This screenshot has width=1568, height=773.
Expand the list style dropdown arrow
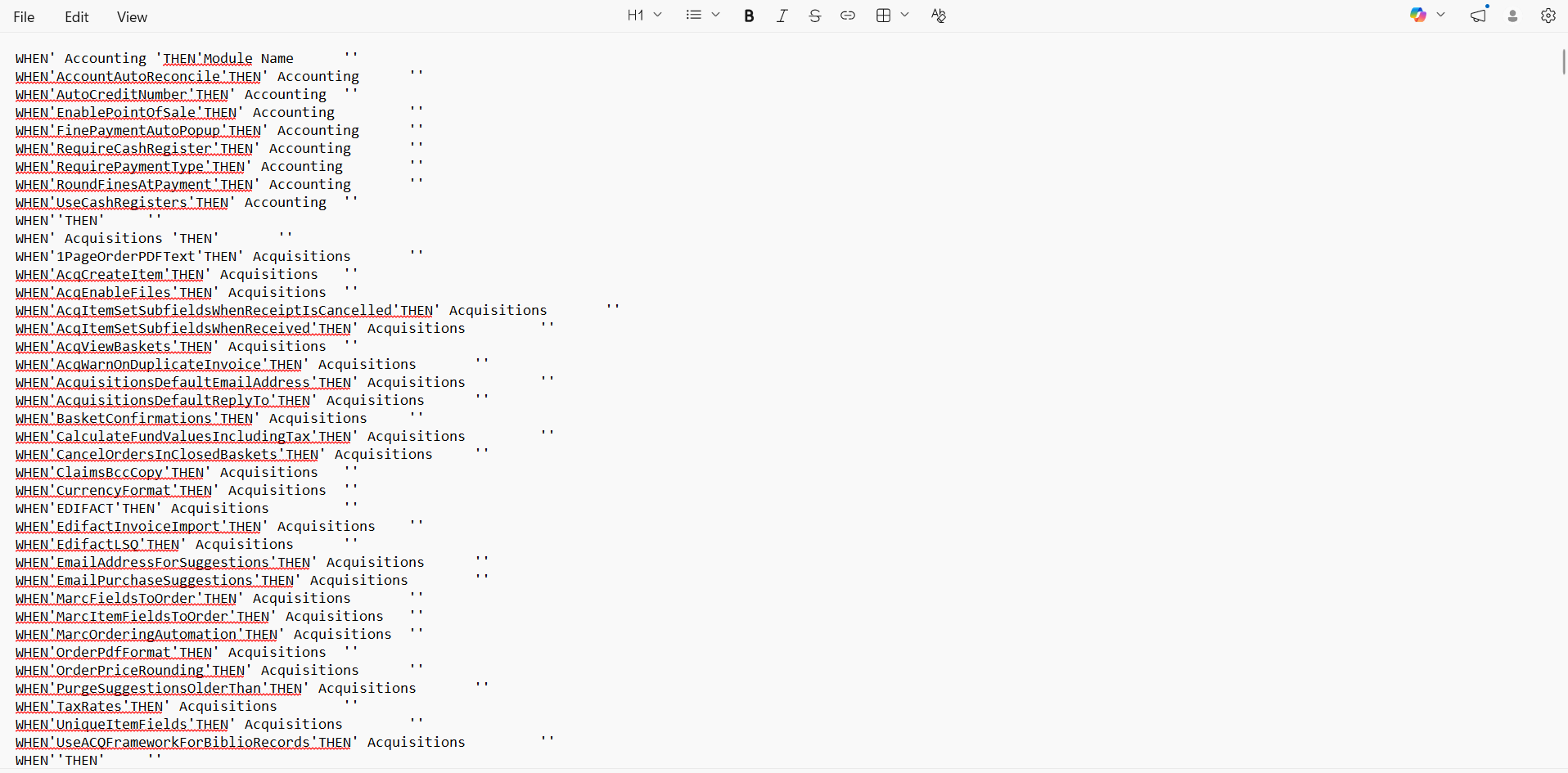click(x=716, y=16)
